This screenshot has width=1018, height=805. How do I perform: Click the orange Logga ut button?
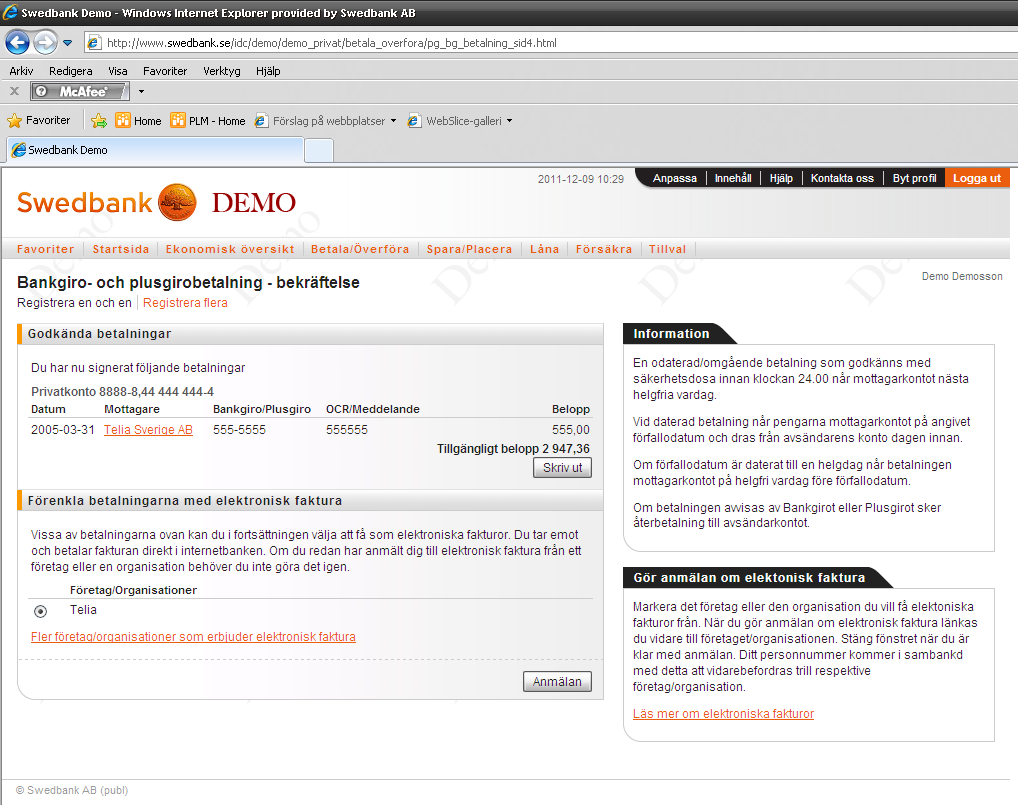point(976,178)
